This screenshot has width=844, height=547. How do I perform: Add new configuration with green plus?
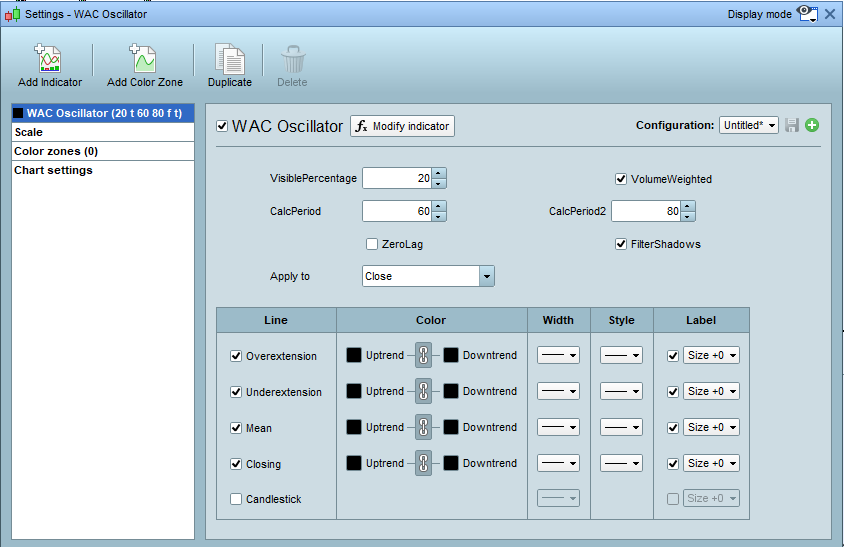tap(812, 125)
